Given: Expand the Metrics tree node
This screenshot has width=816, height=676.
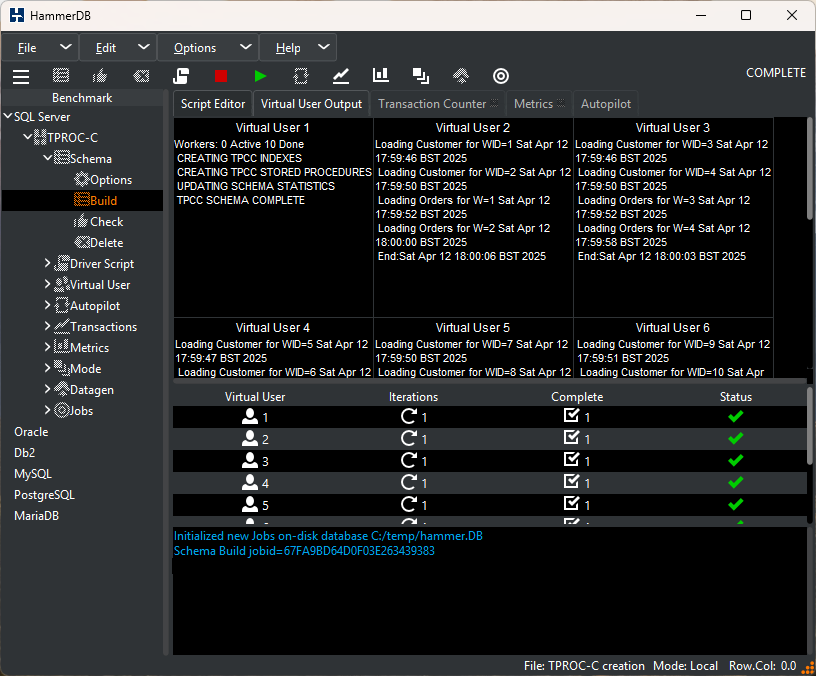Looking at the screenshot, I should tap(47, 347).
